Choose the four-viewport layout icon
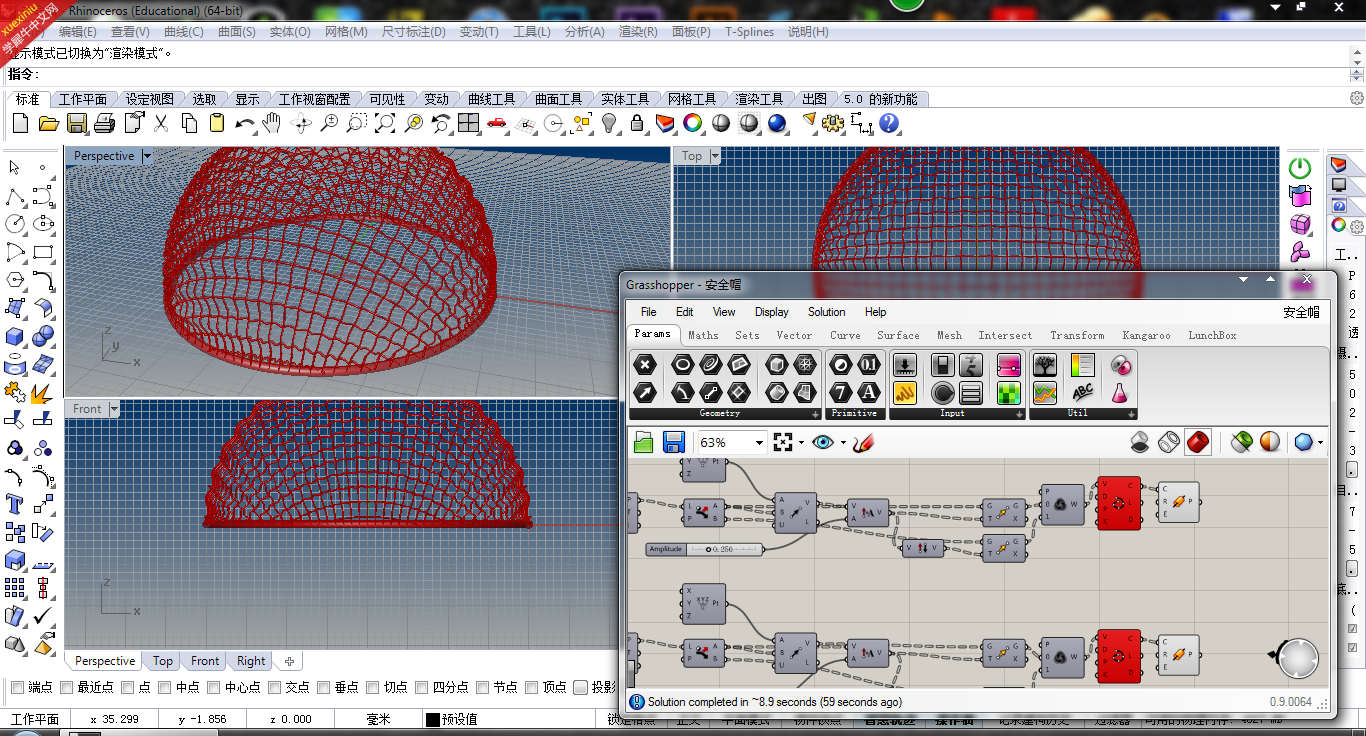Viewport: 1366px width, 736px height. 469,123
